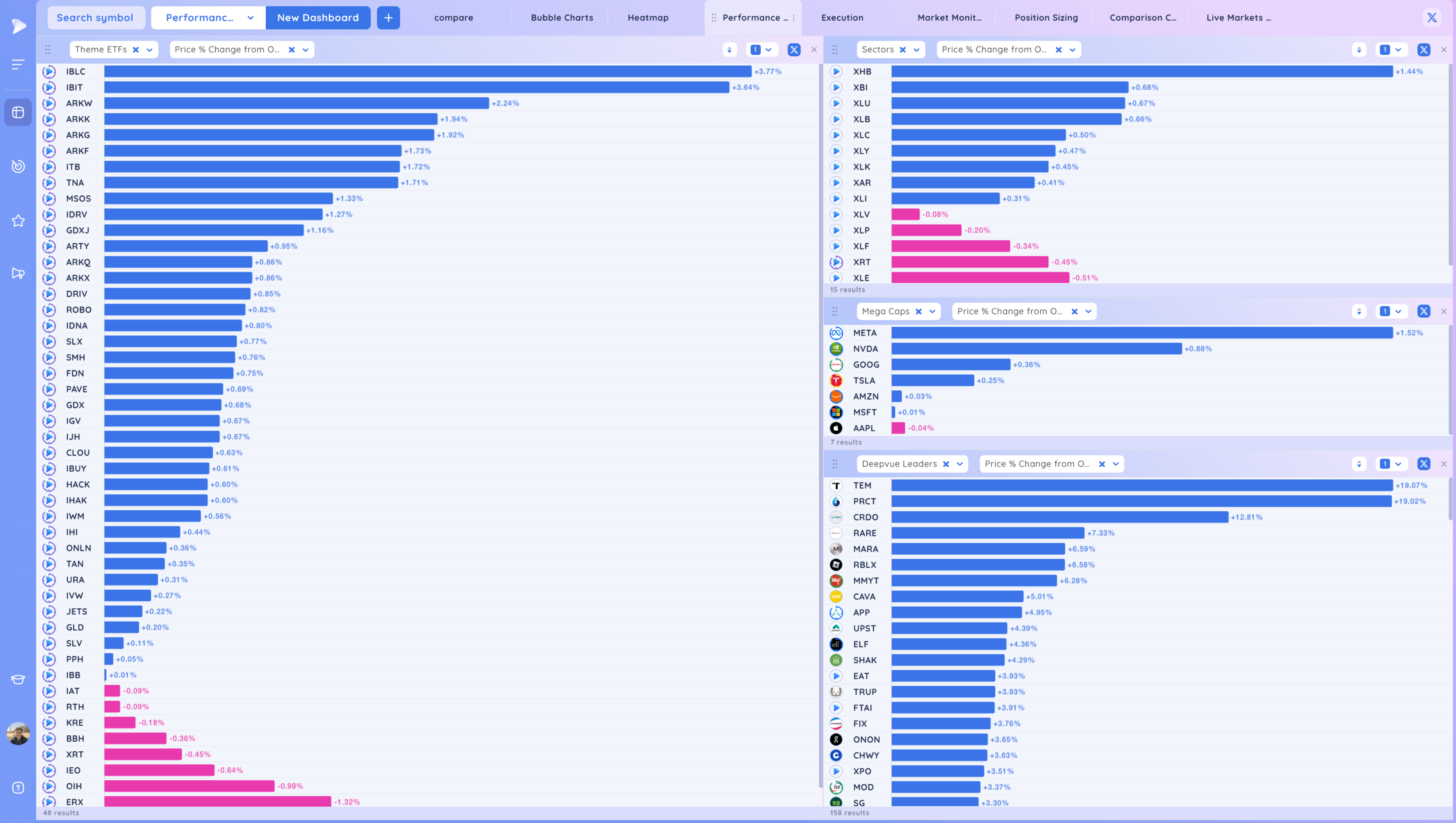
Task: Click the IBLC ticker row label
Action: pos(75,71)
